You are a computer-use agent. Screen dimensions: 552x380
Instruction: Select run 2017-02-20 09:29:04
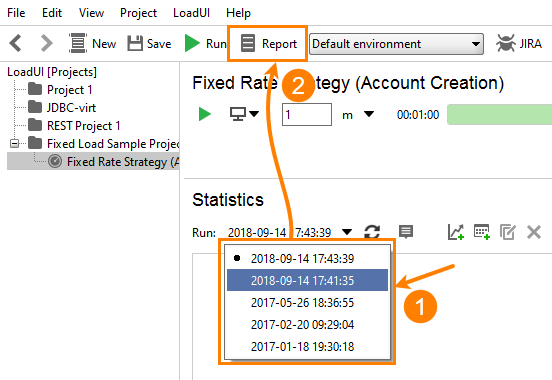click(x=307, y=324)
